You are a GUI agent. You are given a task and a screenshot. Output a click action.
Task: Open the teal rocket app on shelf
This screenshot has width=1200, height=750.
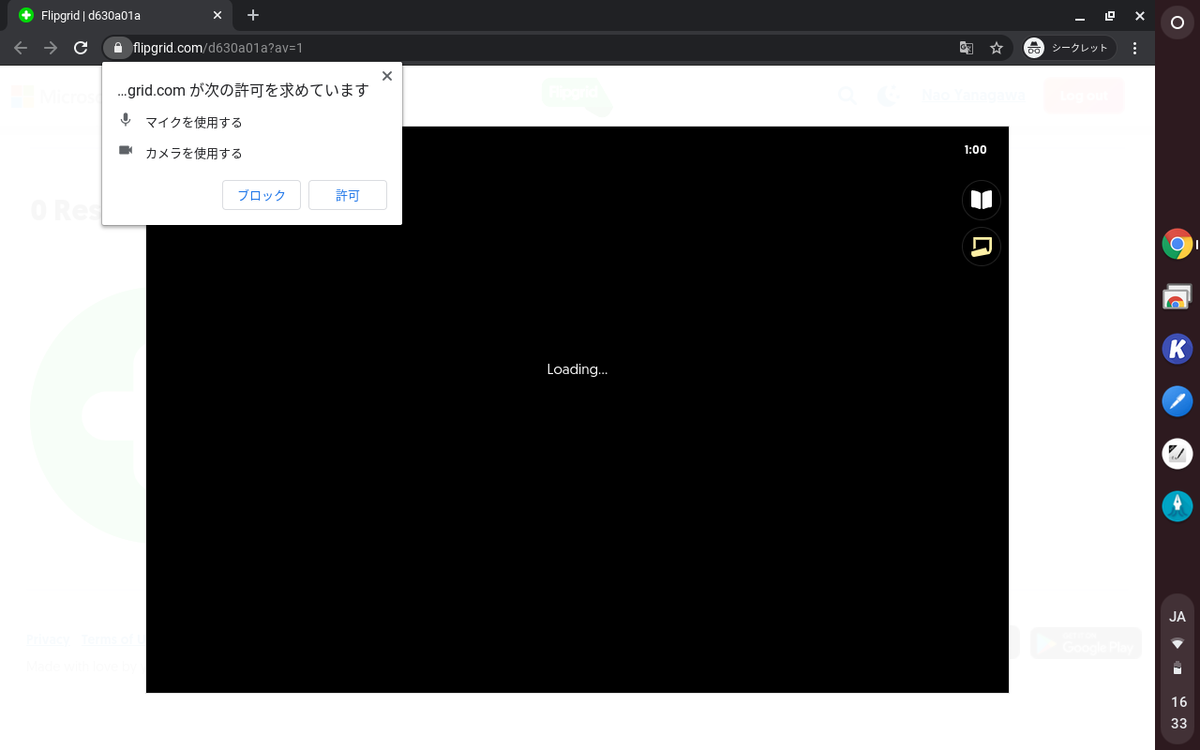pos(1177,506)
